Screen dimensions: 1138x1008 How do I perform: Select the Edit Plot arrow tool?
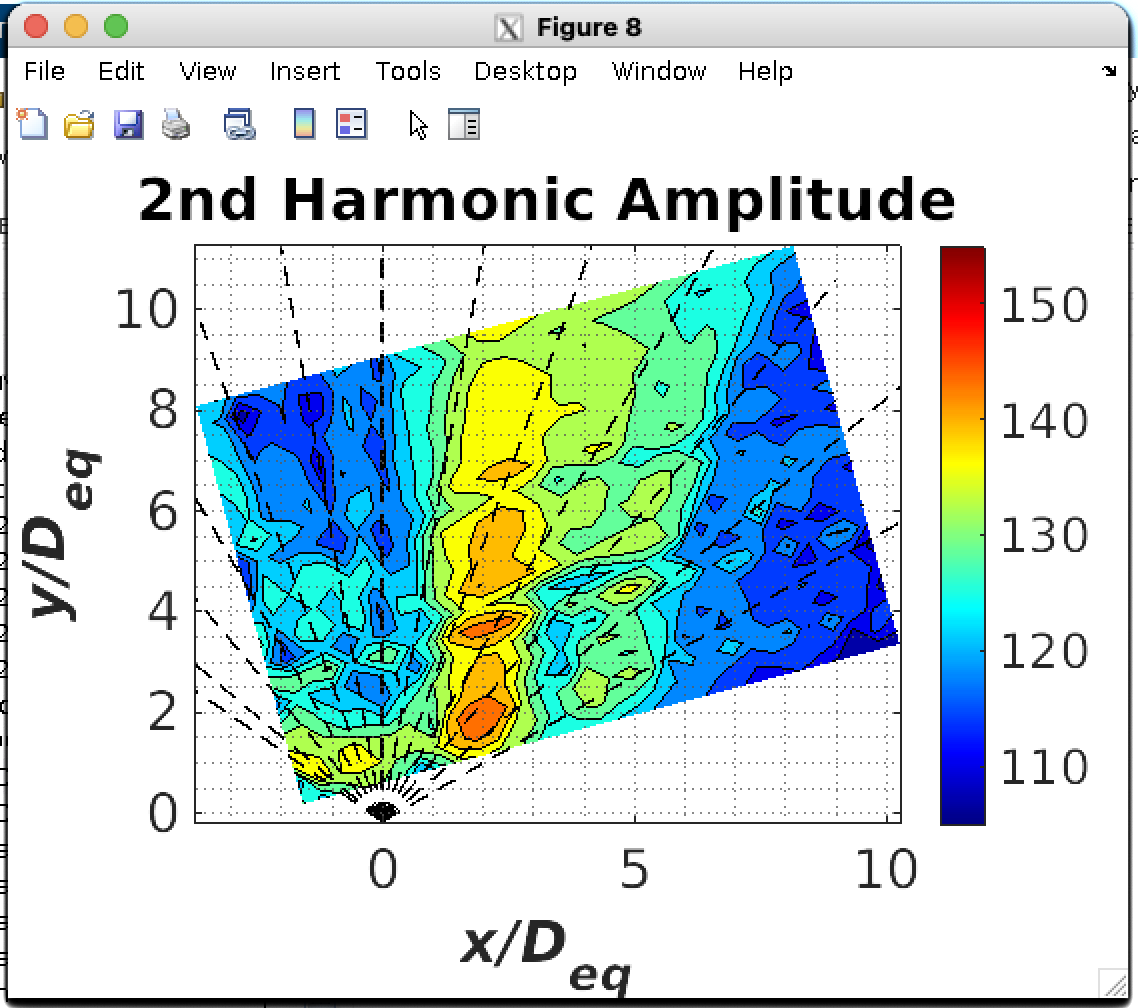click(418, 125)
